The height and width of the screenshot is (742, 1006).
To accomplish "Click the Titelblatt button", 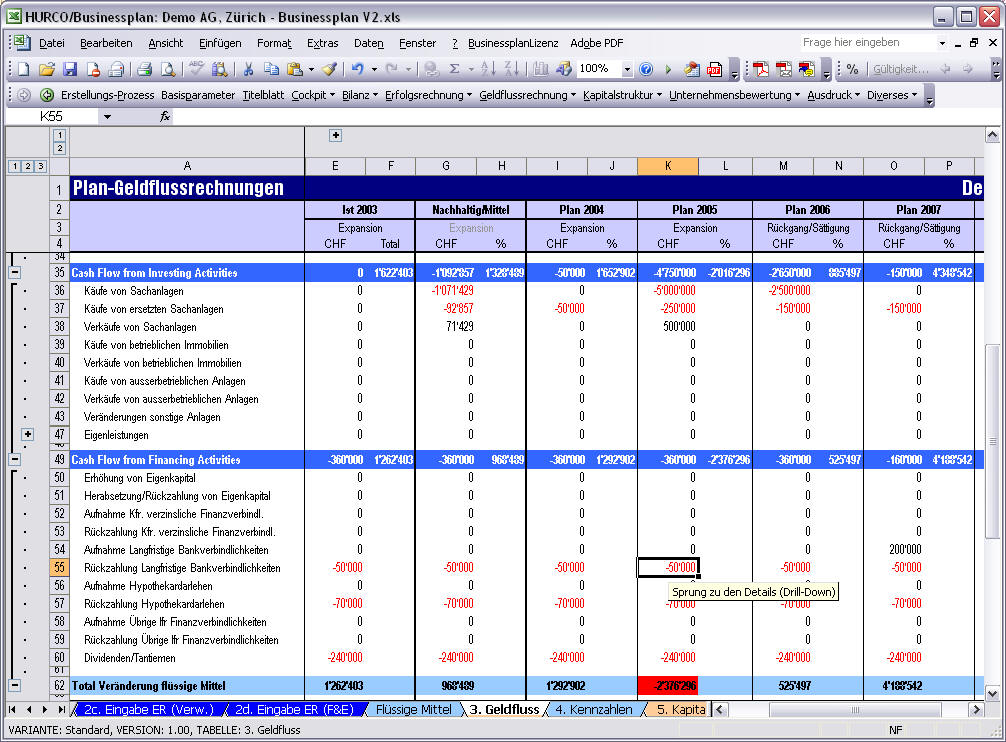I will pos(263,95).
